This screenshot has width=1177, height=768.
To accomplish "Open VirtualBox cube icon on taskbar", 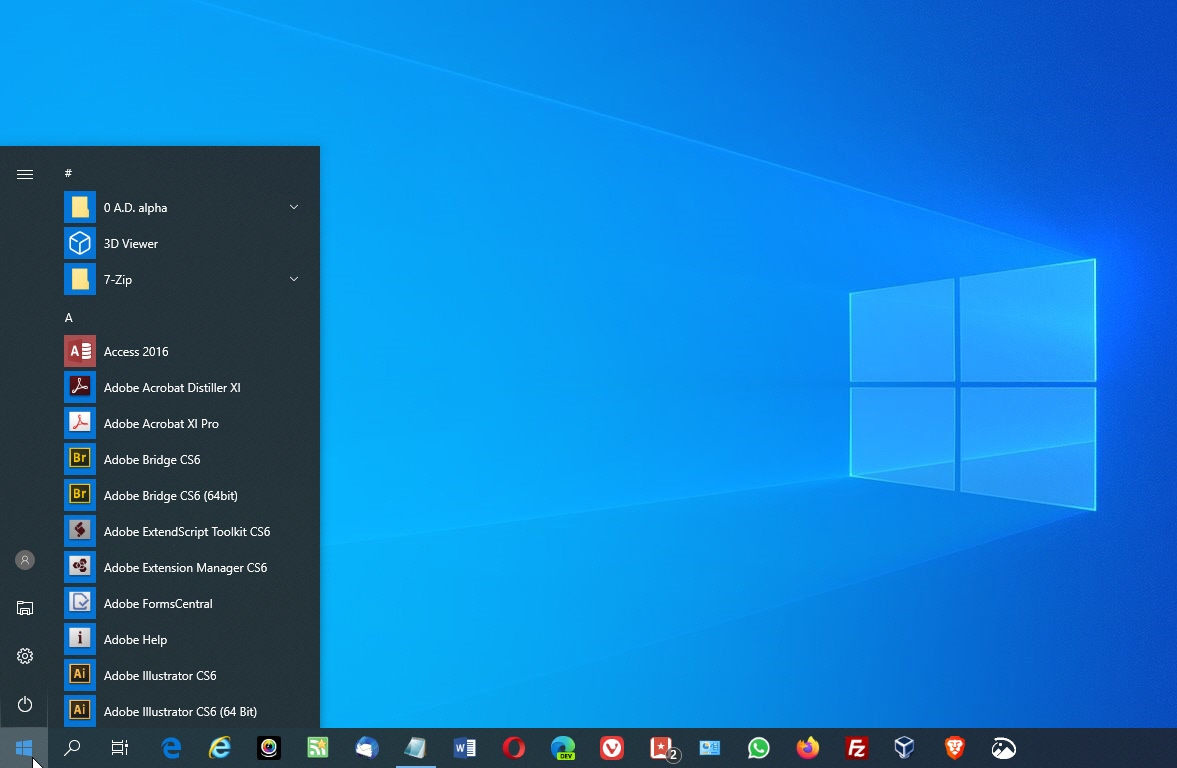I will click(x=905, y=748).
